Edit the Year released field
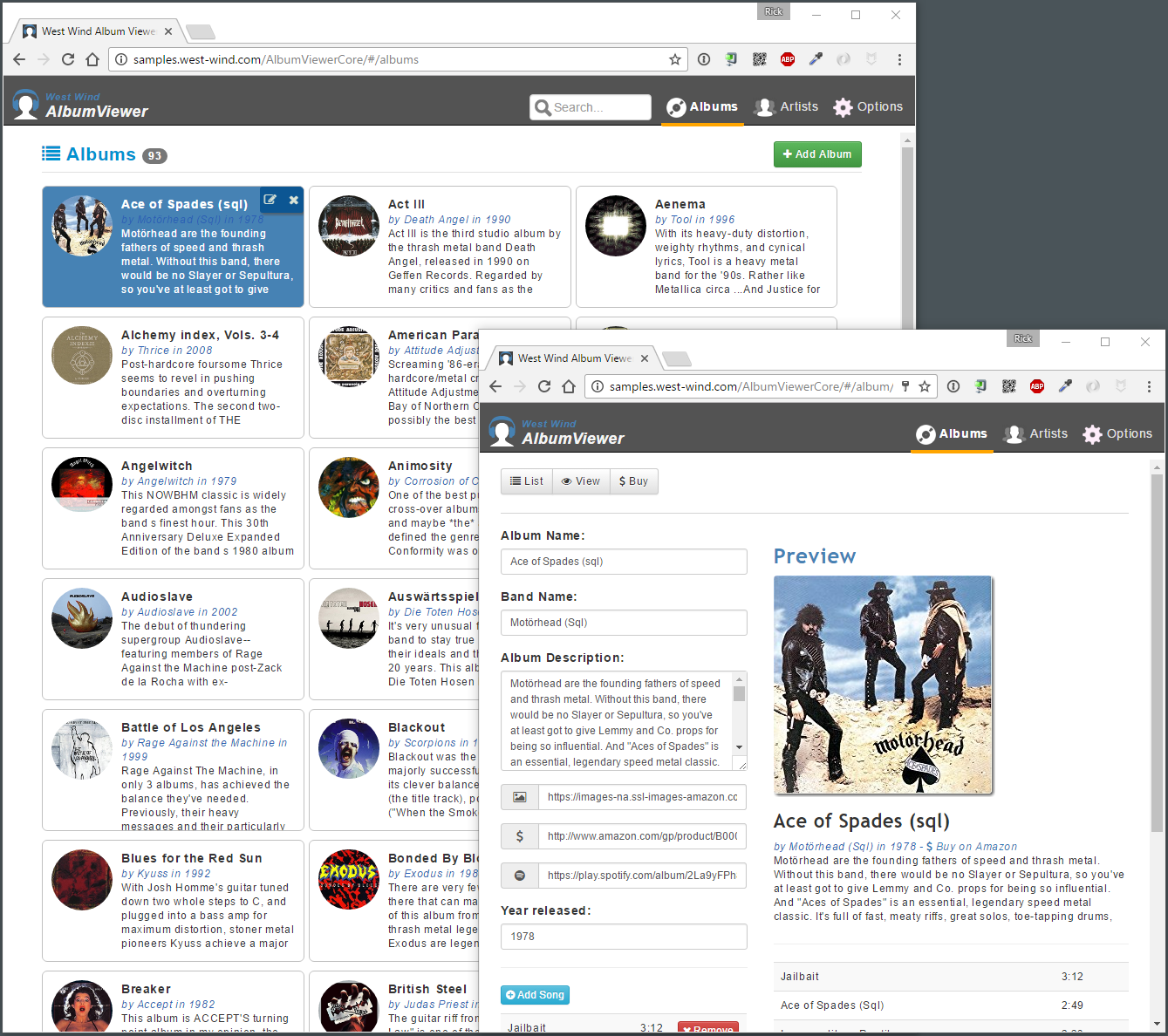The height and width of the screenshot is (1036, 1168). (x=624, y=937)
